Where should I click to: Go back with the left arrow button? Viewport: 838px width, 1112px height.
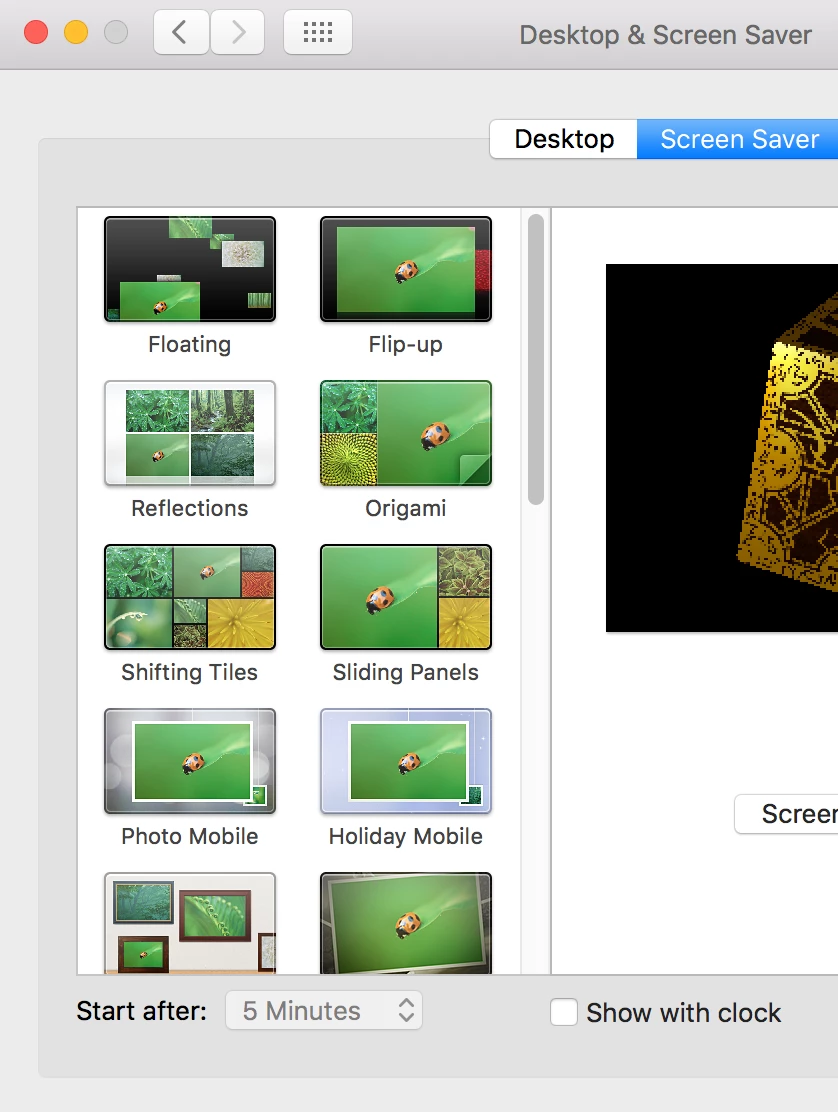point(181,33)
